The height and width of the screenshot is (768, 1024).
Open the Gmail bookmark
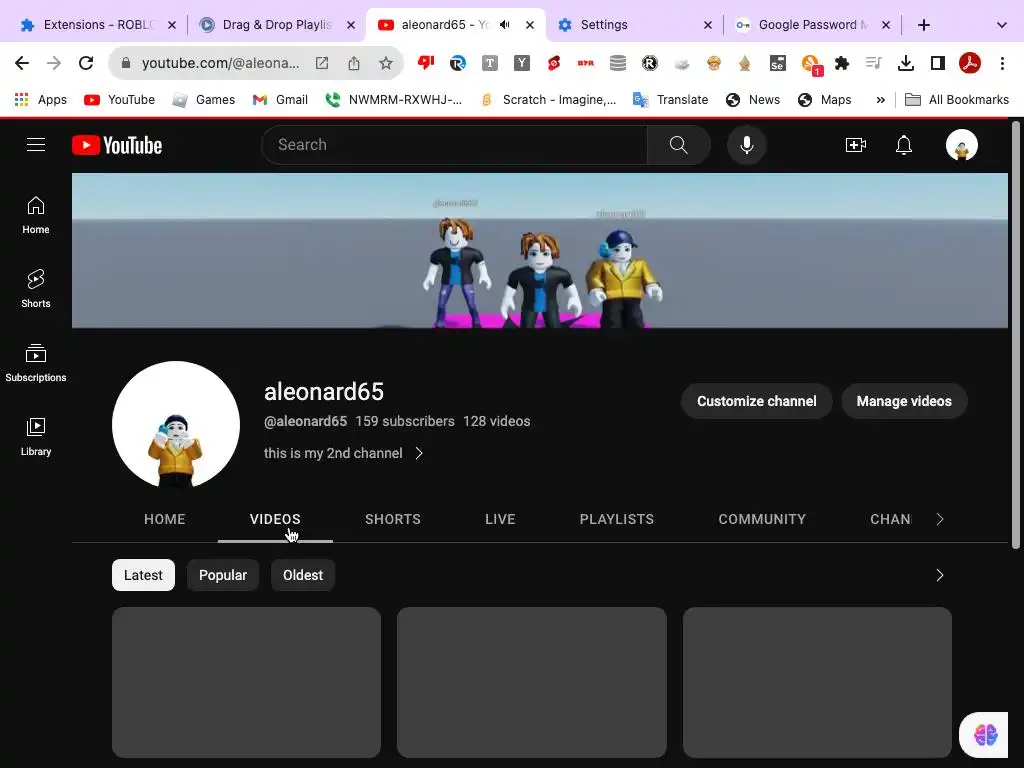(280, 100)
